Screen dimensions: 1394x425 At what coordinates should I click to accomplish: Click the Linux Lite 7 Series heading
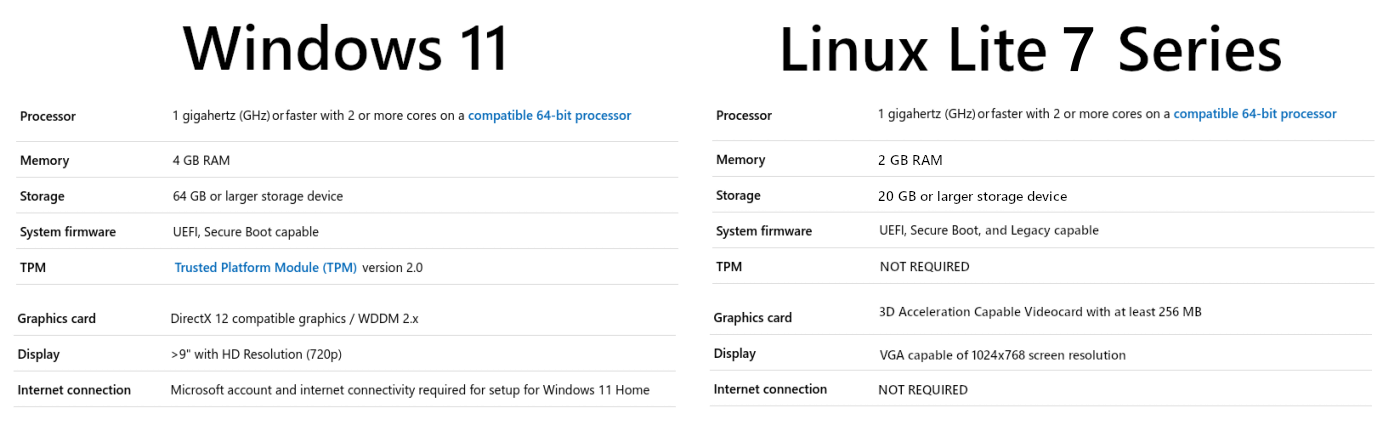(x=1030, y=48)
